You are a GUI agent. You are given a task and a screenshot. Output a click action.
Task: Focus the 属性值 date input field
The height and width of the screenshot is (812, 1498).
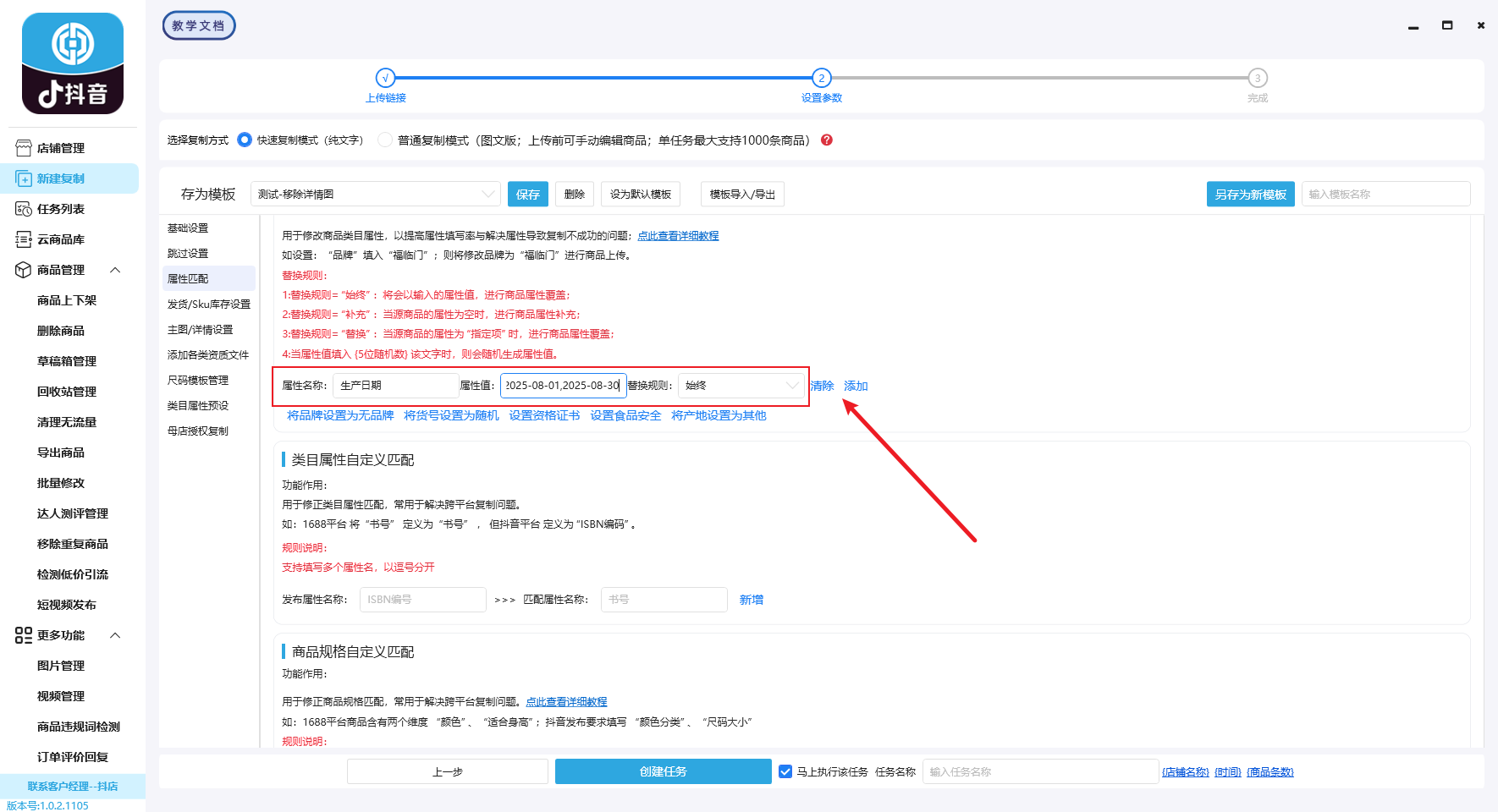click(x=564, y=386)
